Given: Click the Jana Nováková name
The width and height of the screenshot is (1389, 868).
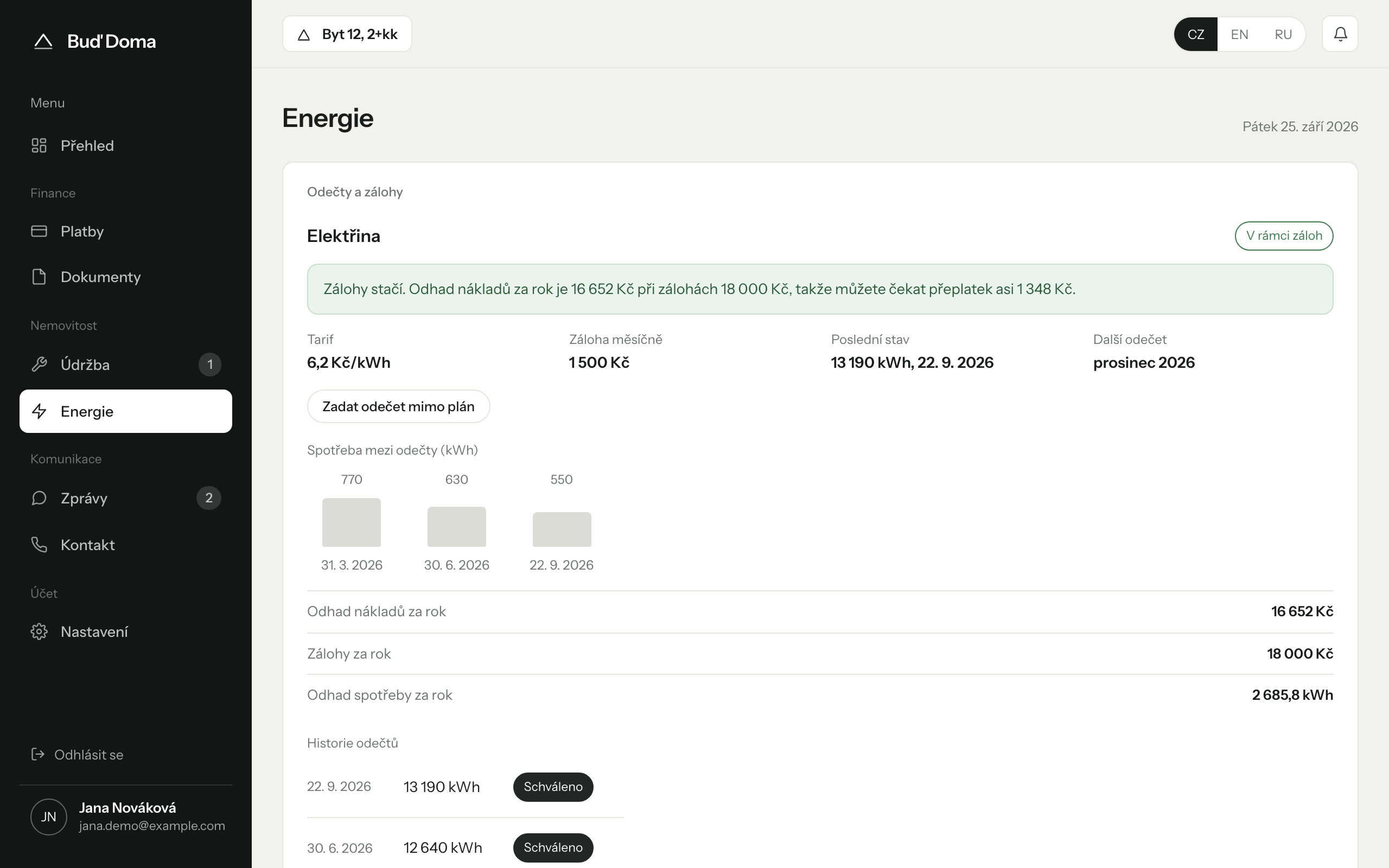Looking at the screenshot, I should pyautogui.click(x=128, y=808).
